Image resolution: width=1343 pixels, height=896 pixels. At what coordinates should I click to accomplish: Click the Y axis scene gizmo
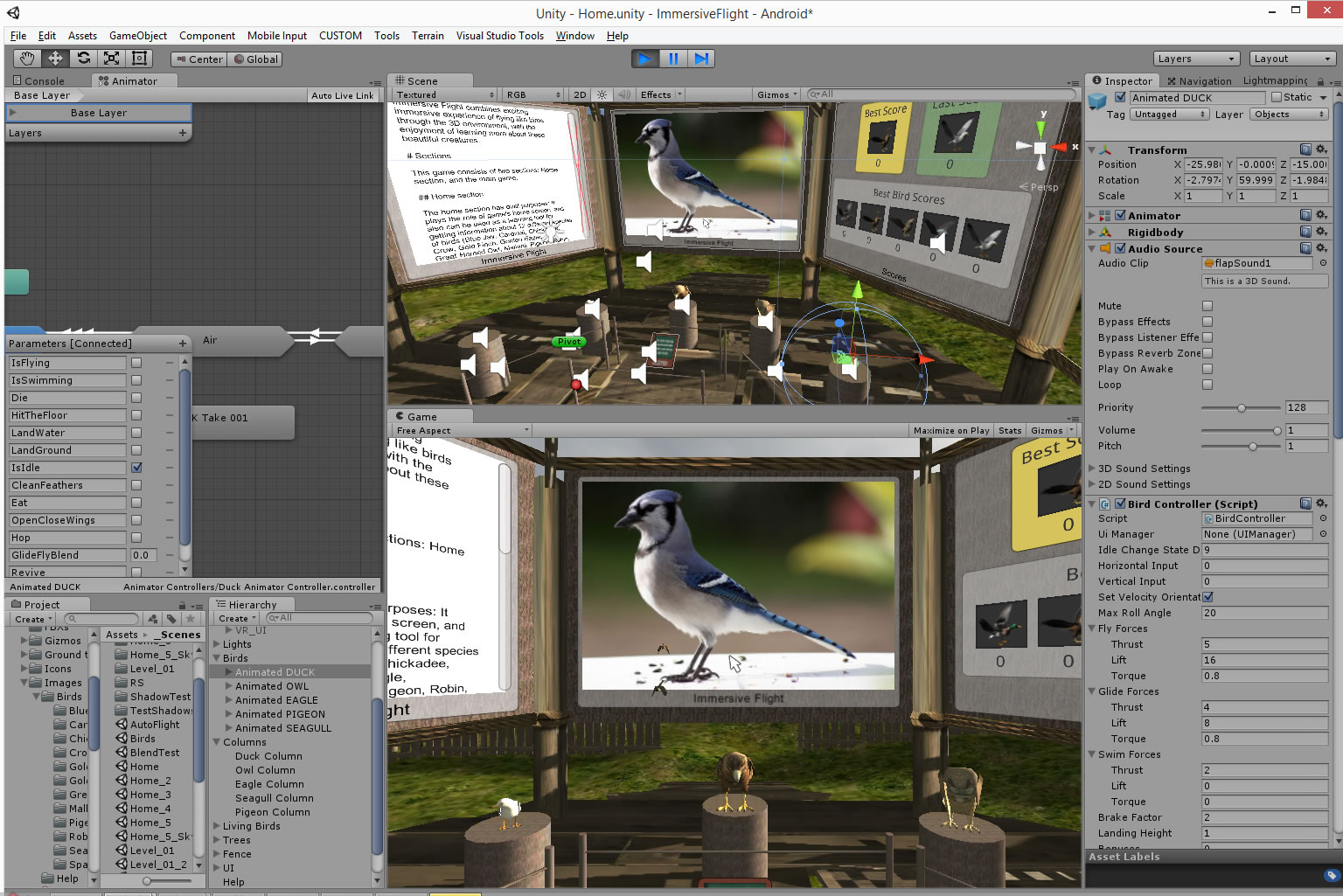(1040, 128)
